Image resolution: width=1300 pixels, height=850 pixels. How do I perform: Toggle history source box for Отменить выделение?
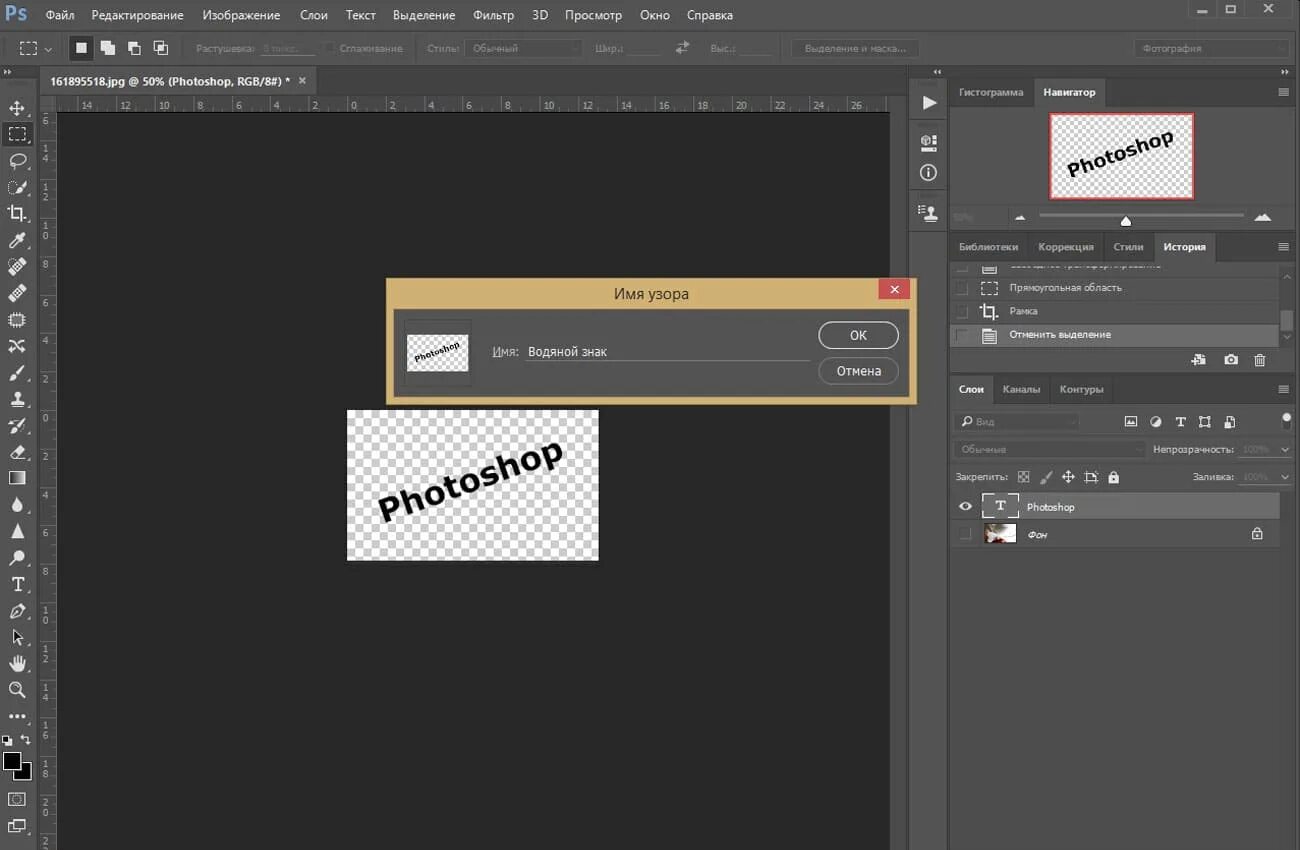(x=962, y=335)
